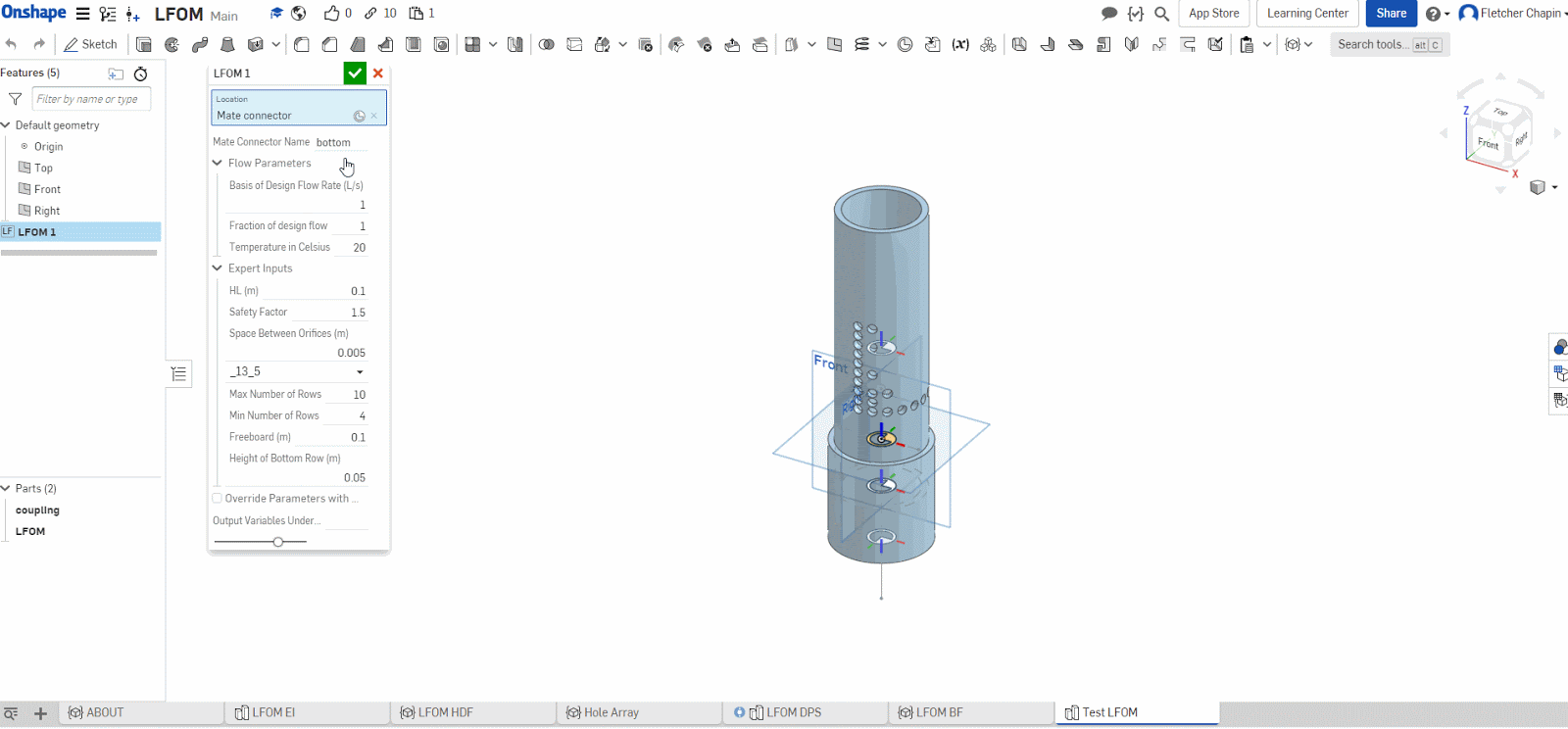This screenshot has width=1568, height=729.
Task: Open the Help question mark menu
Action: point(1438,14)
